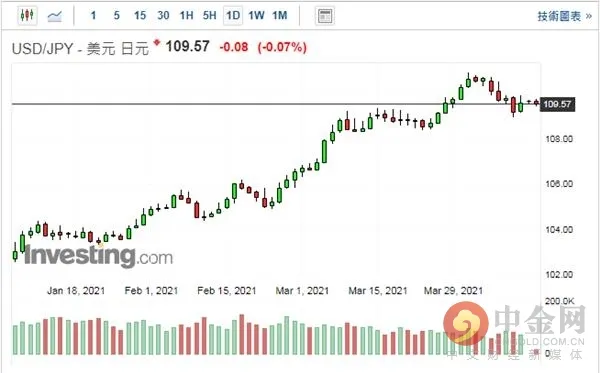This screenshot has width=600, height=373.
Task: Select the 1W timeframe
Action: point(256,16)
